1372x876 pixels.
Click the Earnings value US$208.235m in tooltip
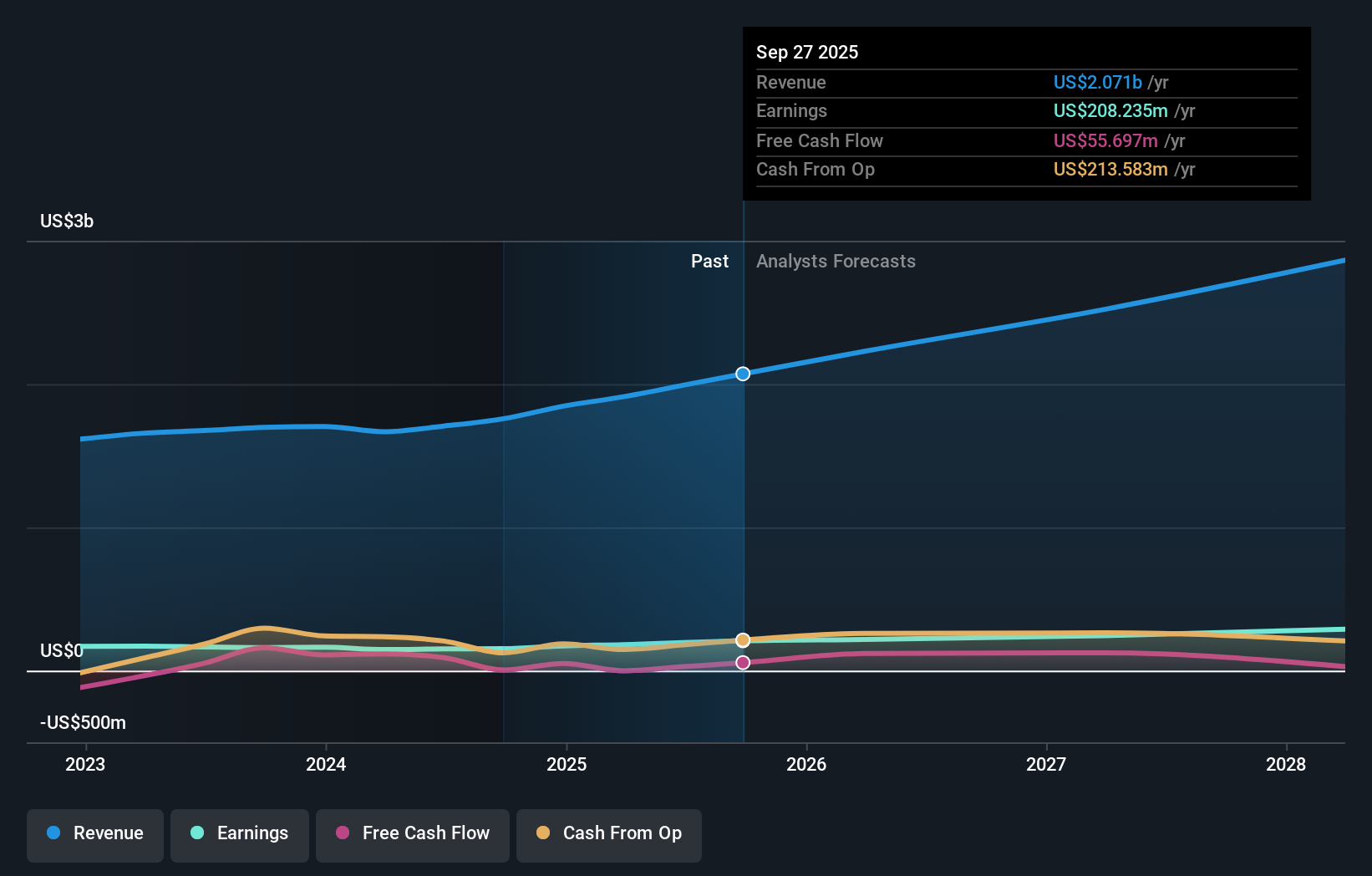[1110, 110]
